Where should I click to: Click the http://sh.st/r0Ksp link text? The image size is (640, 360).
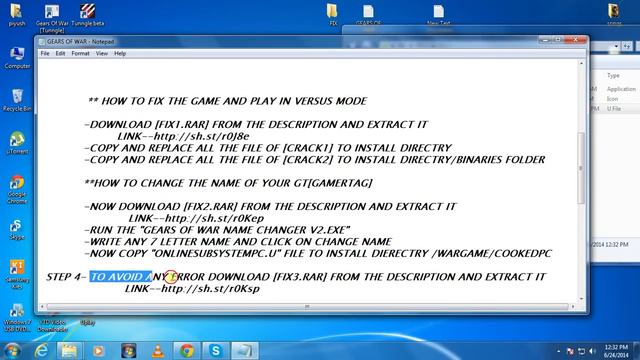pyautogui.click(x=211, y=289)
